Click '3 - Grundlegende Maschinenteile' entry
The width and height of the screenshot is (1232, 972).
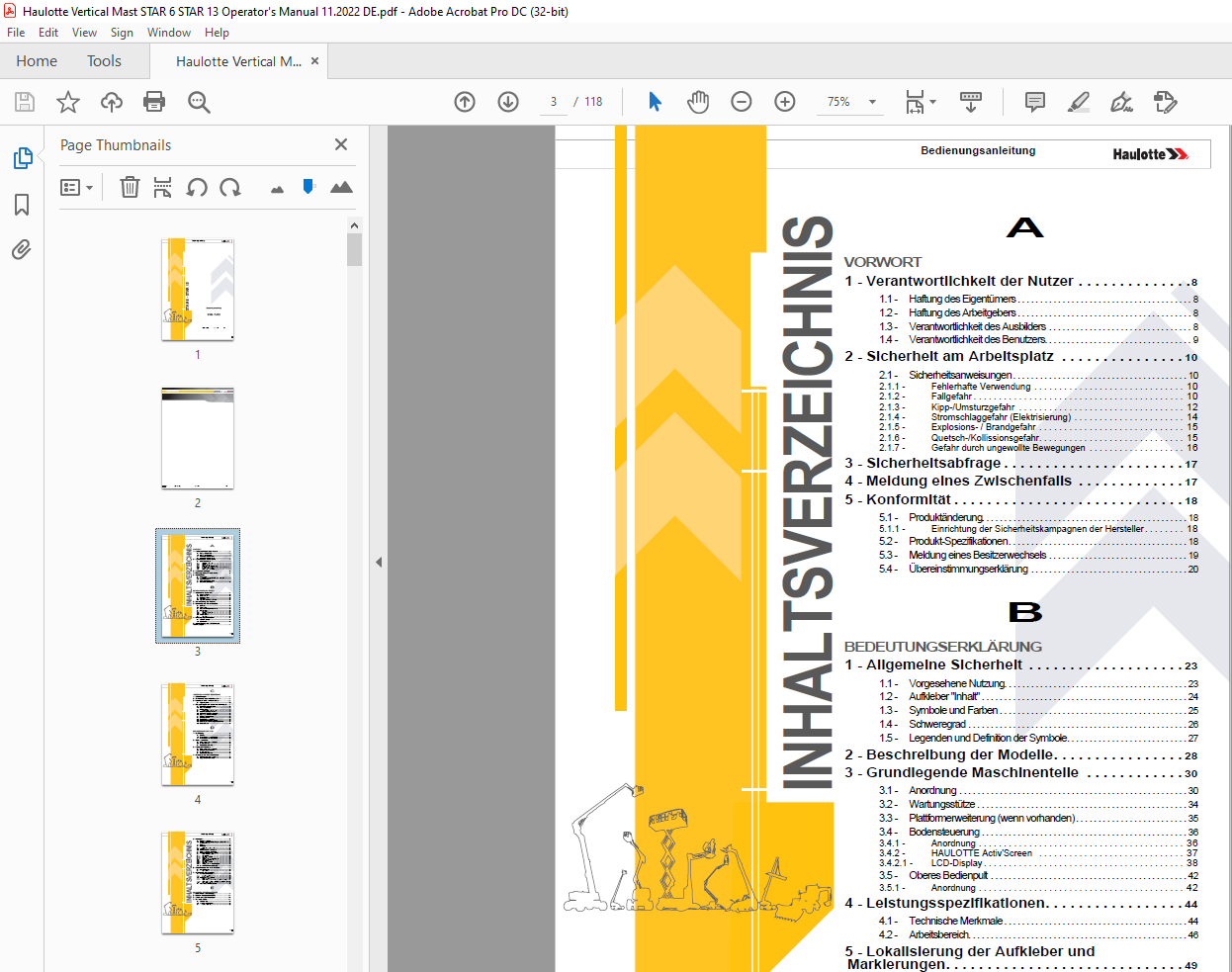[1020, 773]
